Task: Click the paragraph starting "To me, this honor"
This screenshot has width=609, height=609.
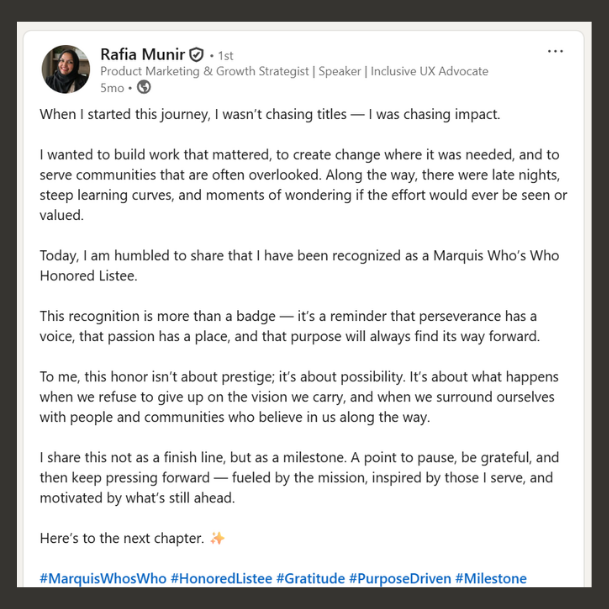Action: tap(300, 397)
